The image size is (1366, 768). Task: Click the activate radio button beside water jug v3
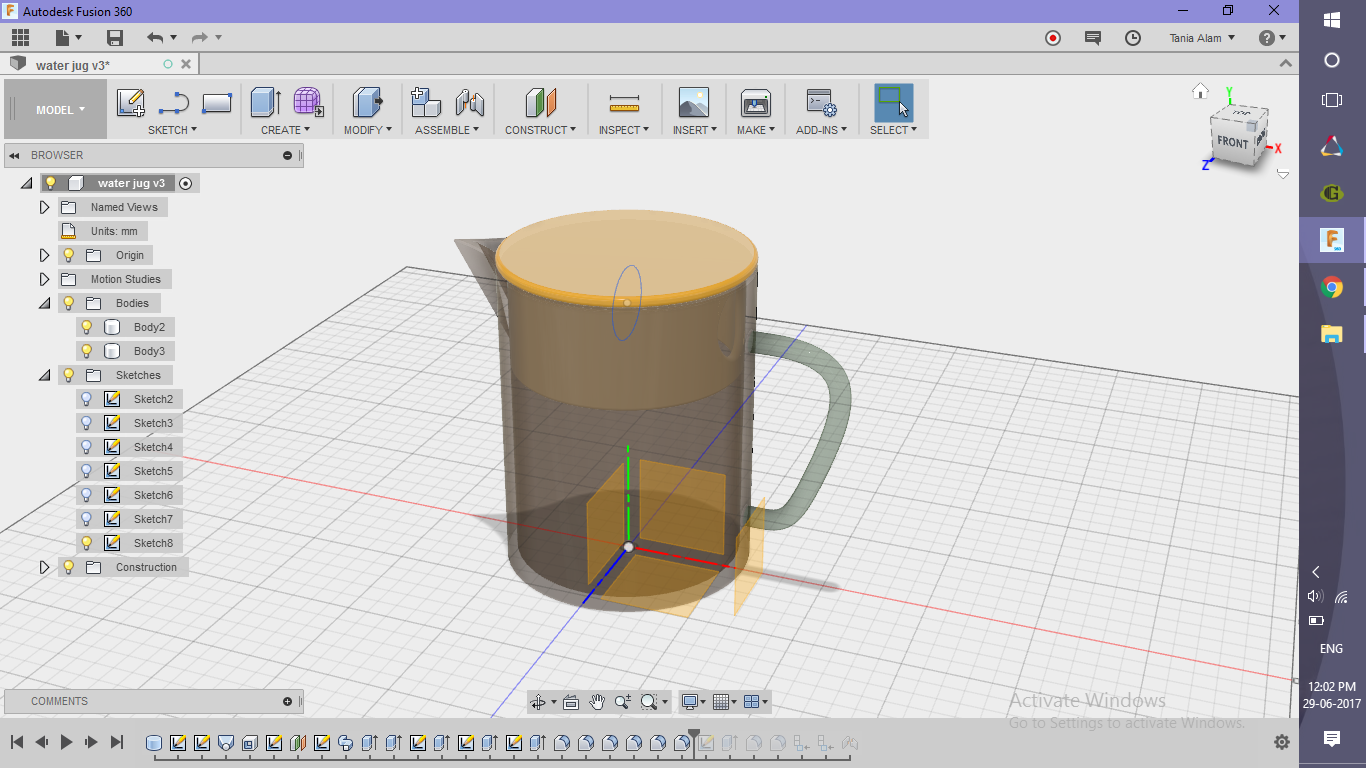pyautogui.click(x=185, y=183)
